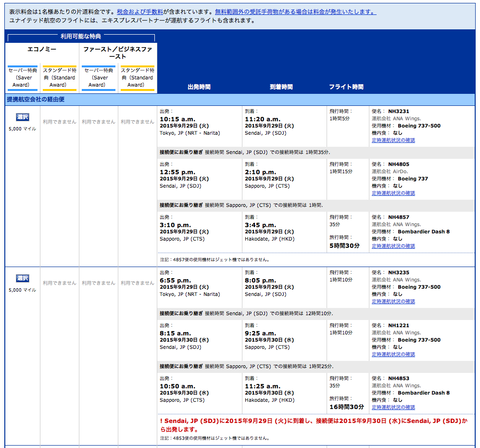This screenshot has width=480, height=448.
Task: Check on-time status link for flight NH4853
Action: point(393,407)
